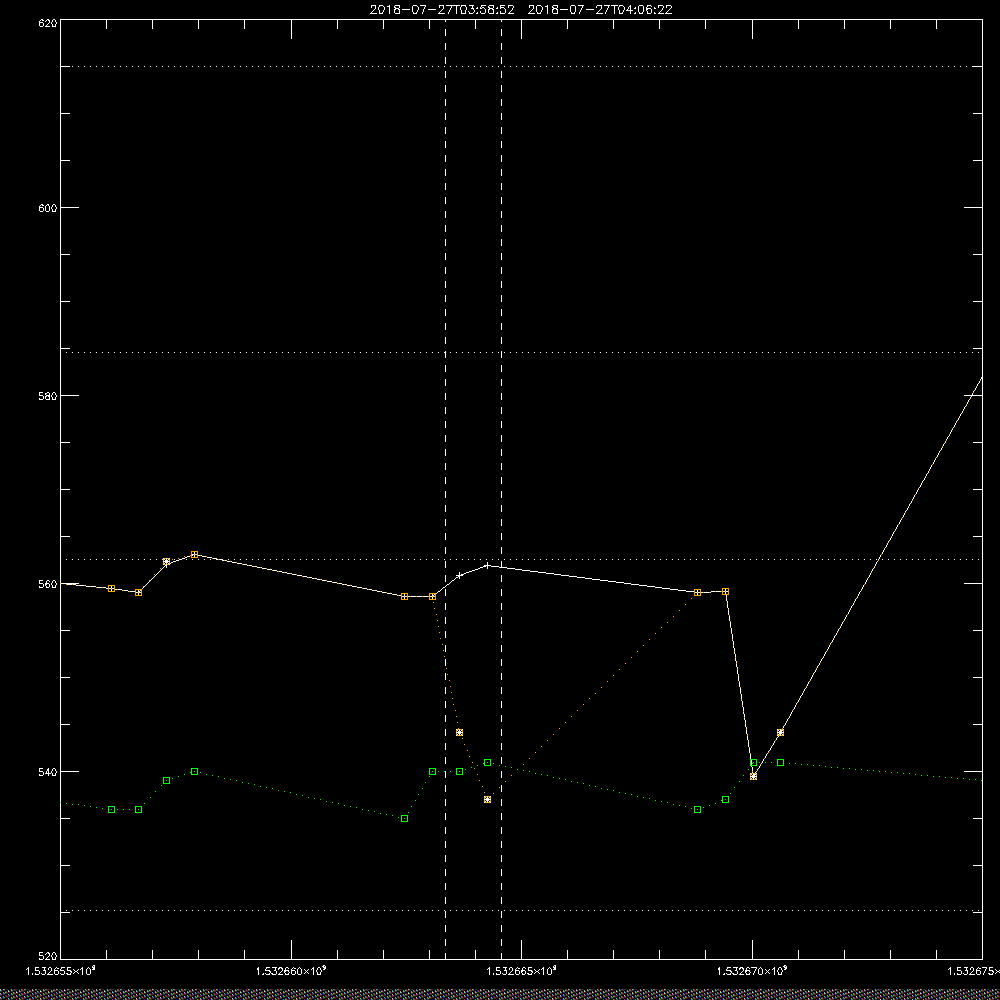Pick the orange marker at bottom of sharp drop
1000x1000 pixels.
753,776
